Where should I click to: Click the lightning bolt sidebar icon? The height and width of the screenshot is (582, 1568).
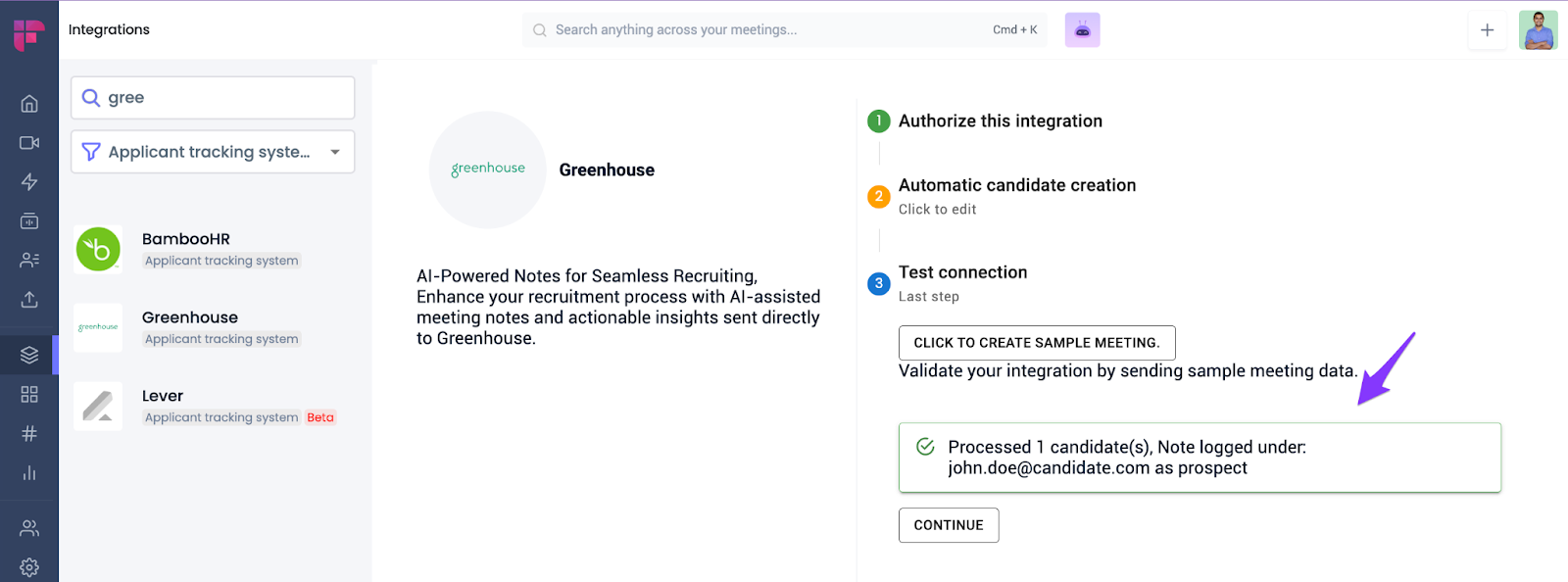(x=29, y=182)
